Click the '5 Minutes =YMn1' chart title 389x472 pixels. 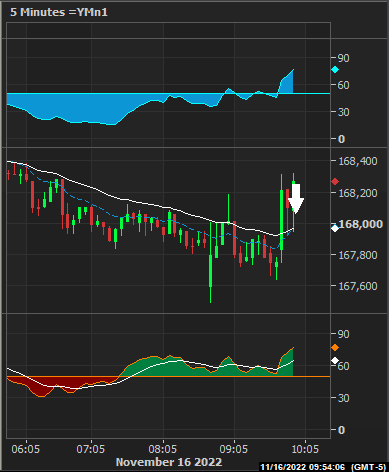[x=59, y=12]
